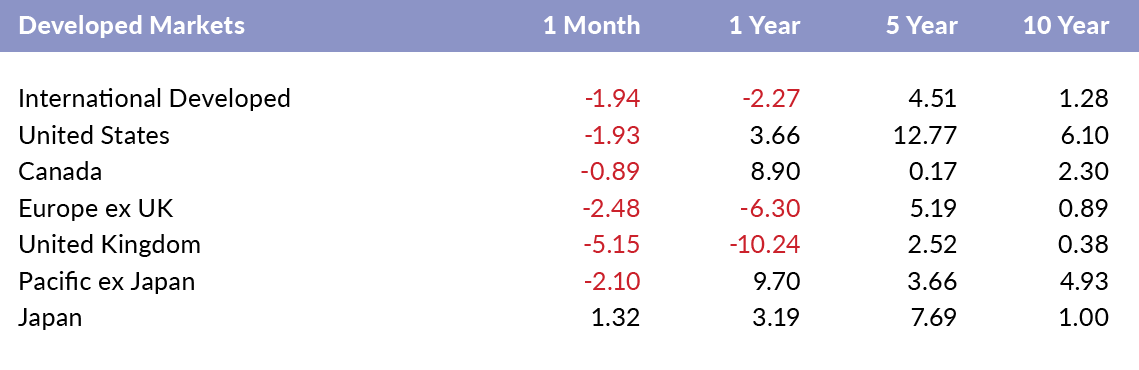Select the 10 Year column header

coord(1066,25)
